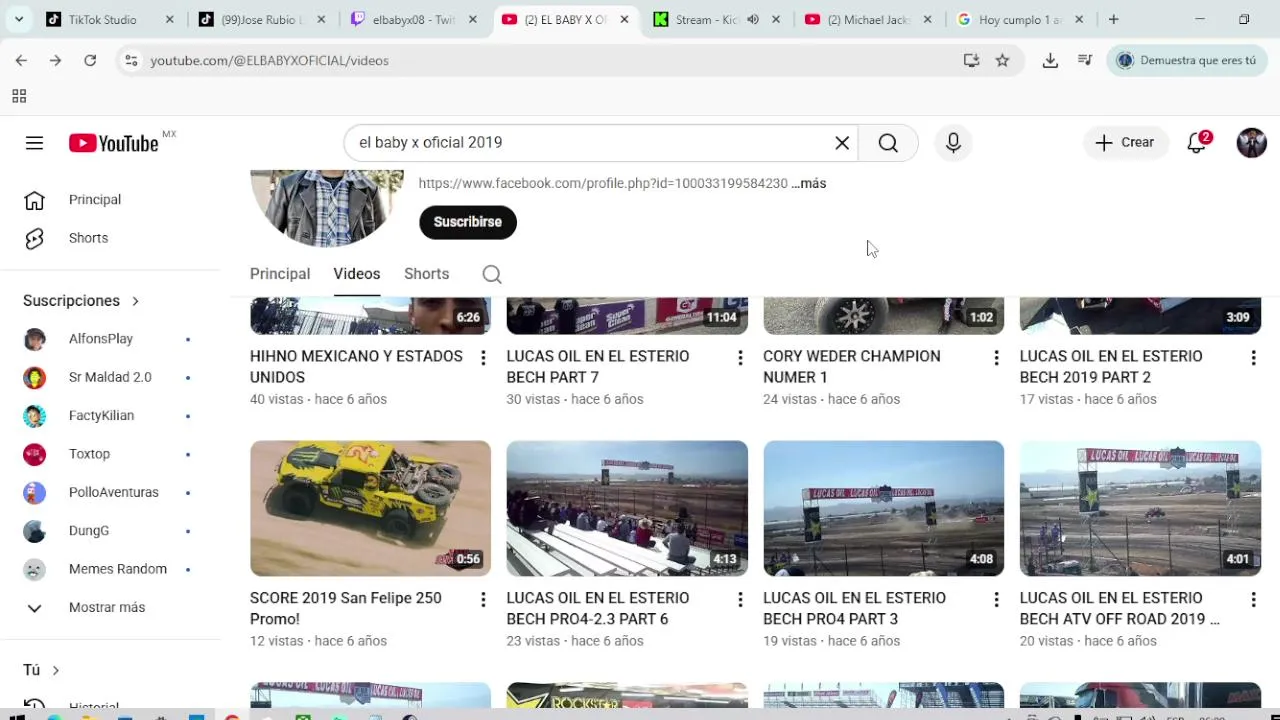Switch to the elbabyx08 Twitch tab
This screenshot has width=1280, height=720.
coord(413,19)
